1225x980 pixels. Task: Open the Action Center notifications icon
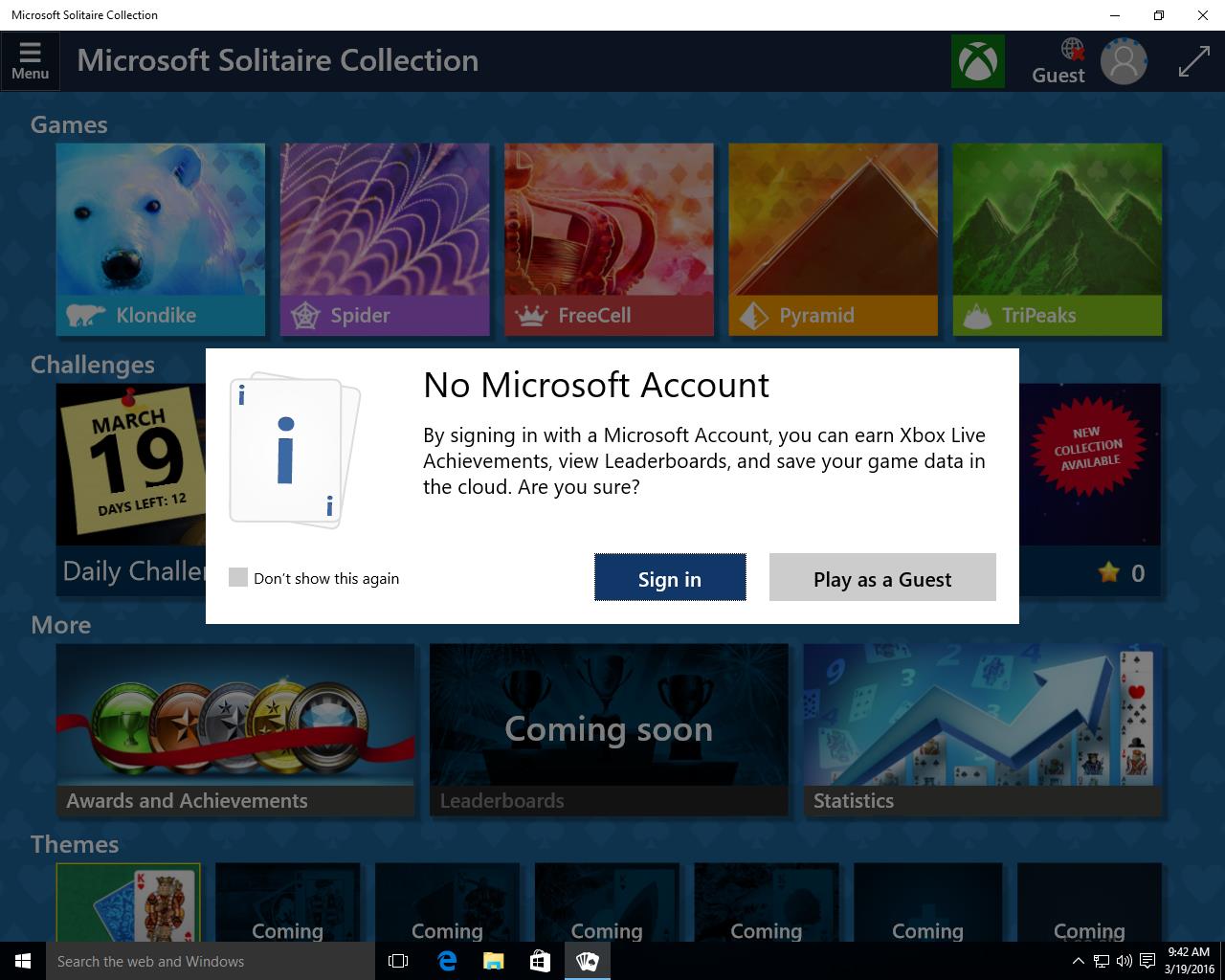(x=1147, y=961)
